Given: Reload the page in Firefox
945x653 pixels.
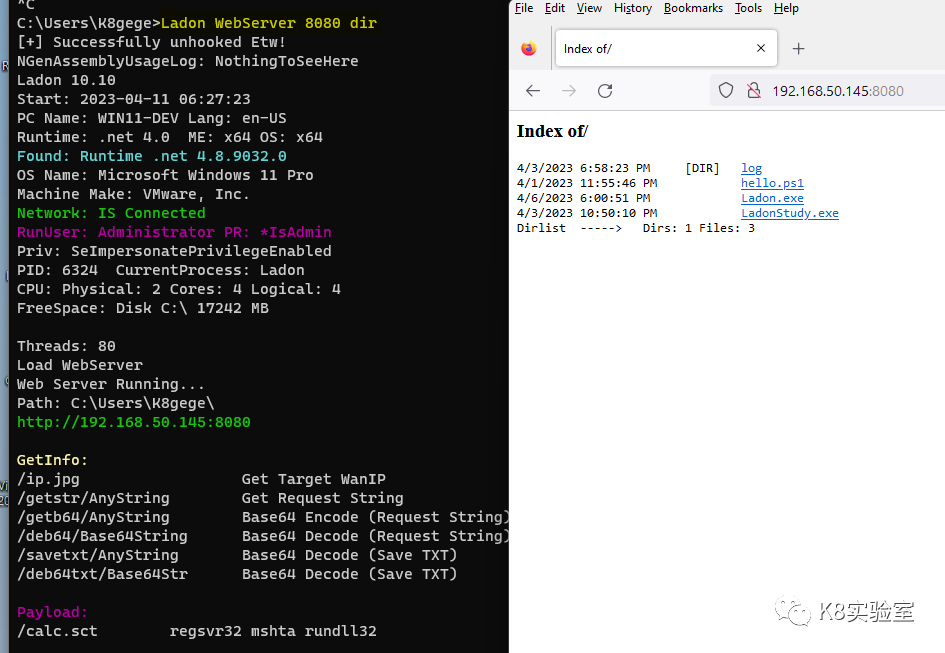Looking at the screenshot, I should [x=604, y=91].
